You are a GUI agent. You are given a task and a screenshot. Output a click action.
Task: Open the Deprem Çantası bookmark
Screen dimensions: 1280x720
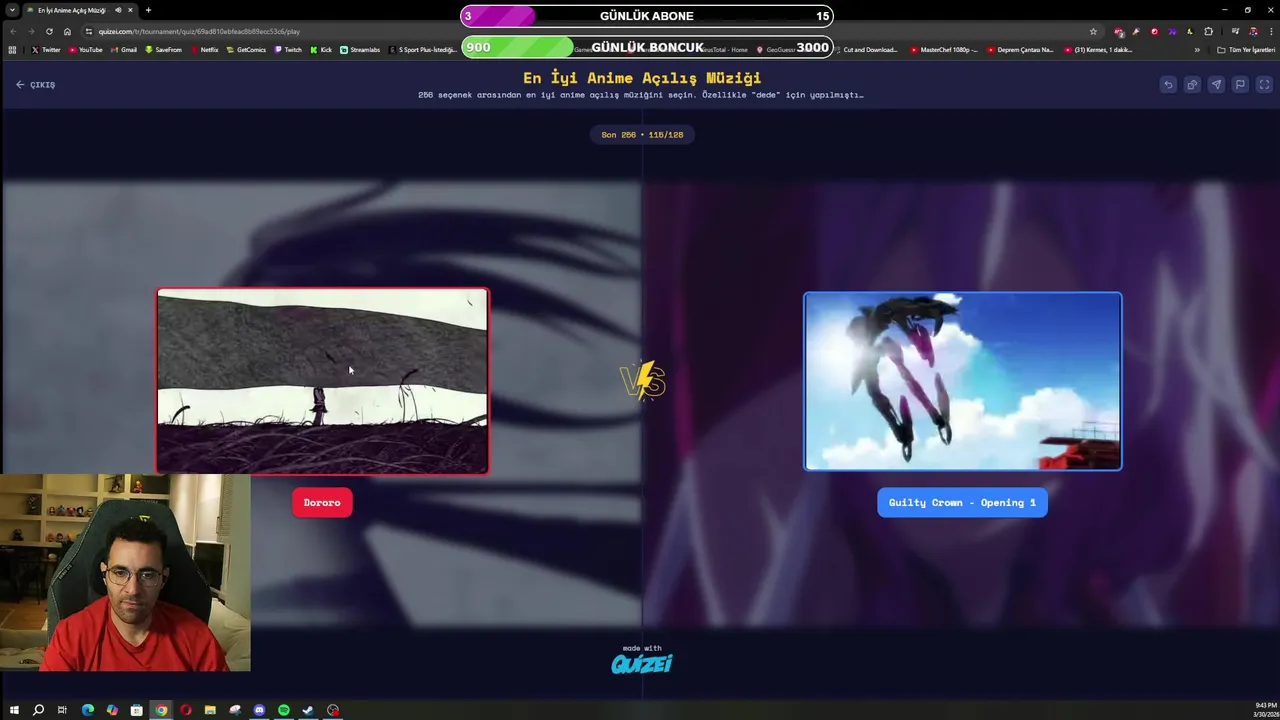(x=1020, y=49)
